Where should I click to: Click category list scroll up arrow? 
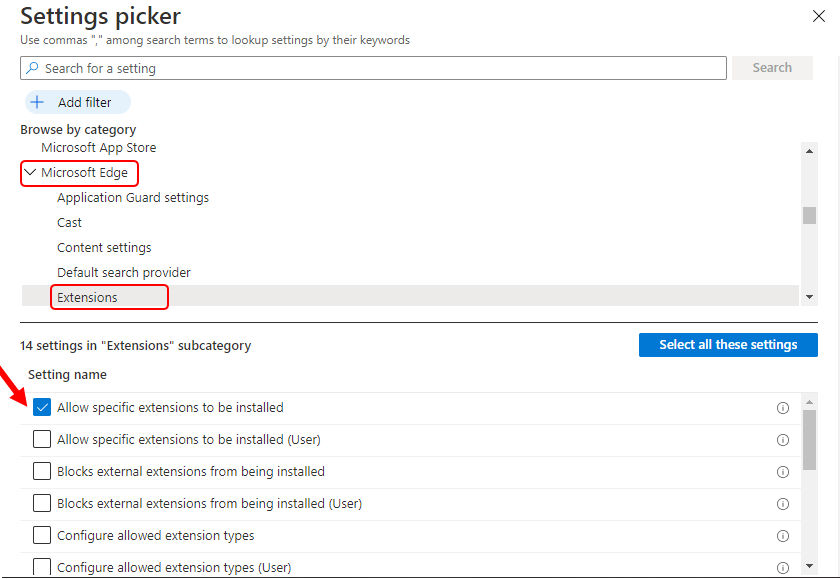point(809,151)
